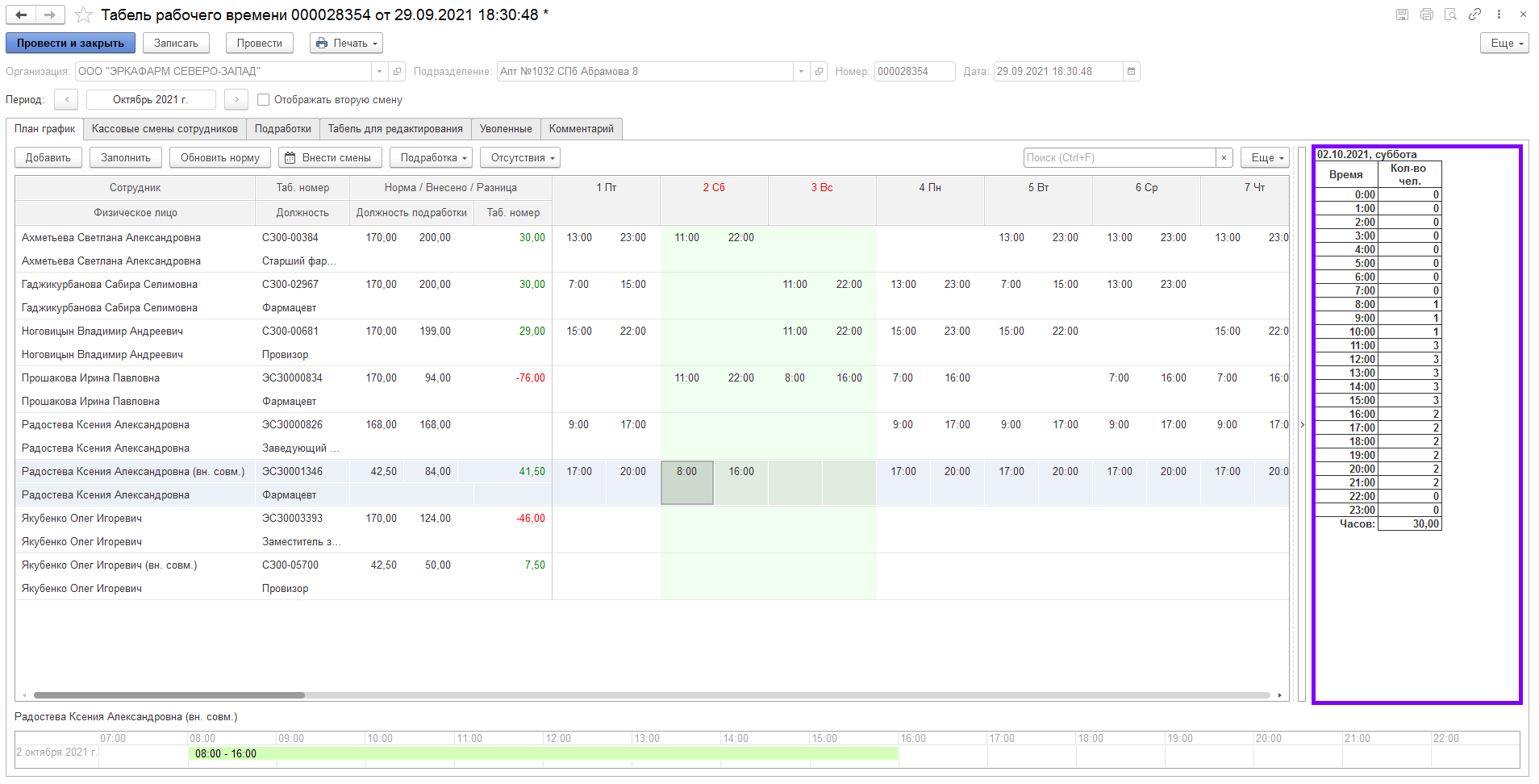
Task: Clear the search field with the X button
Action: tap(1224, 158)
